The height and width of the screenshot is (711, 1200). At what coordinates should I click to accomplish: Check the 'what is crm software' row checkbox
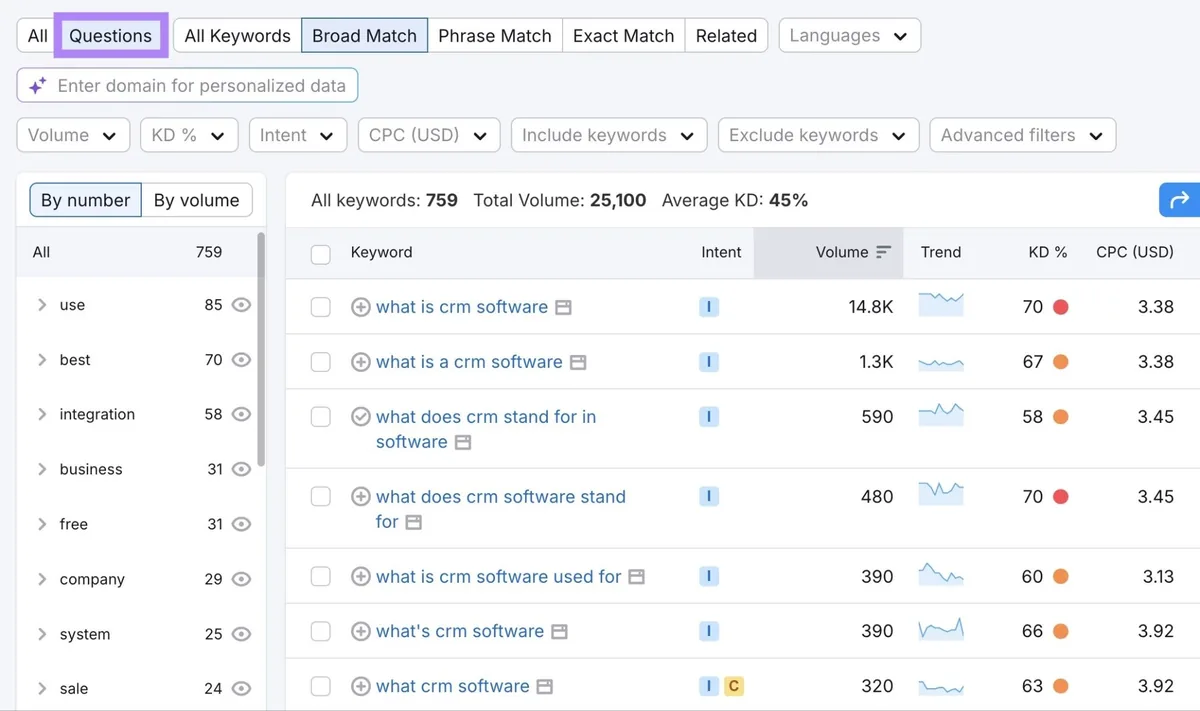(321, 307)
